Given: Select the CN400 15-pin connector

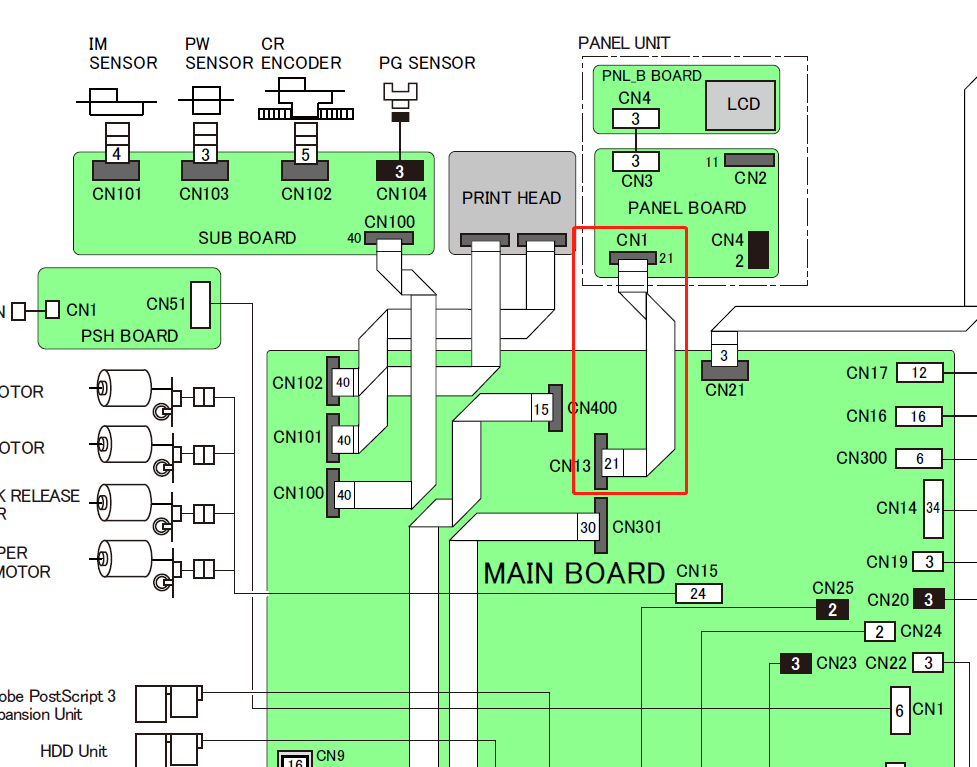Looking at the screenshot, I should (555, 408).
